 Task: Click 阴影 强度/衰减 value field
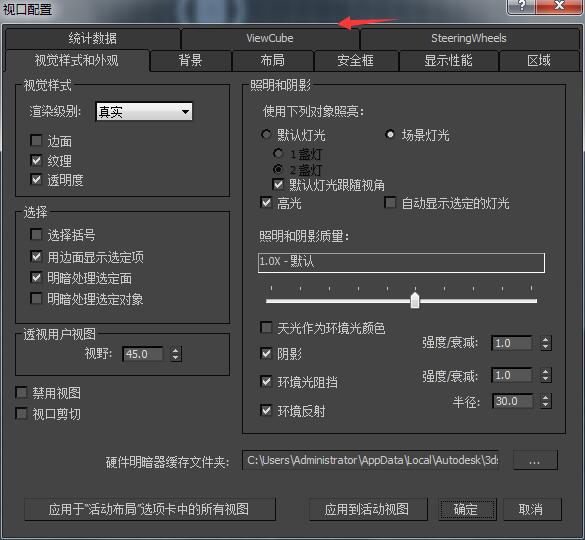click(x=512, y=343)
